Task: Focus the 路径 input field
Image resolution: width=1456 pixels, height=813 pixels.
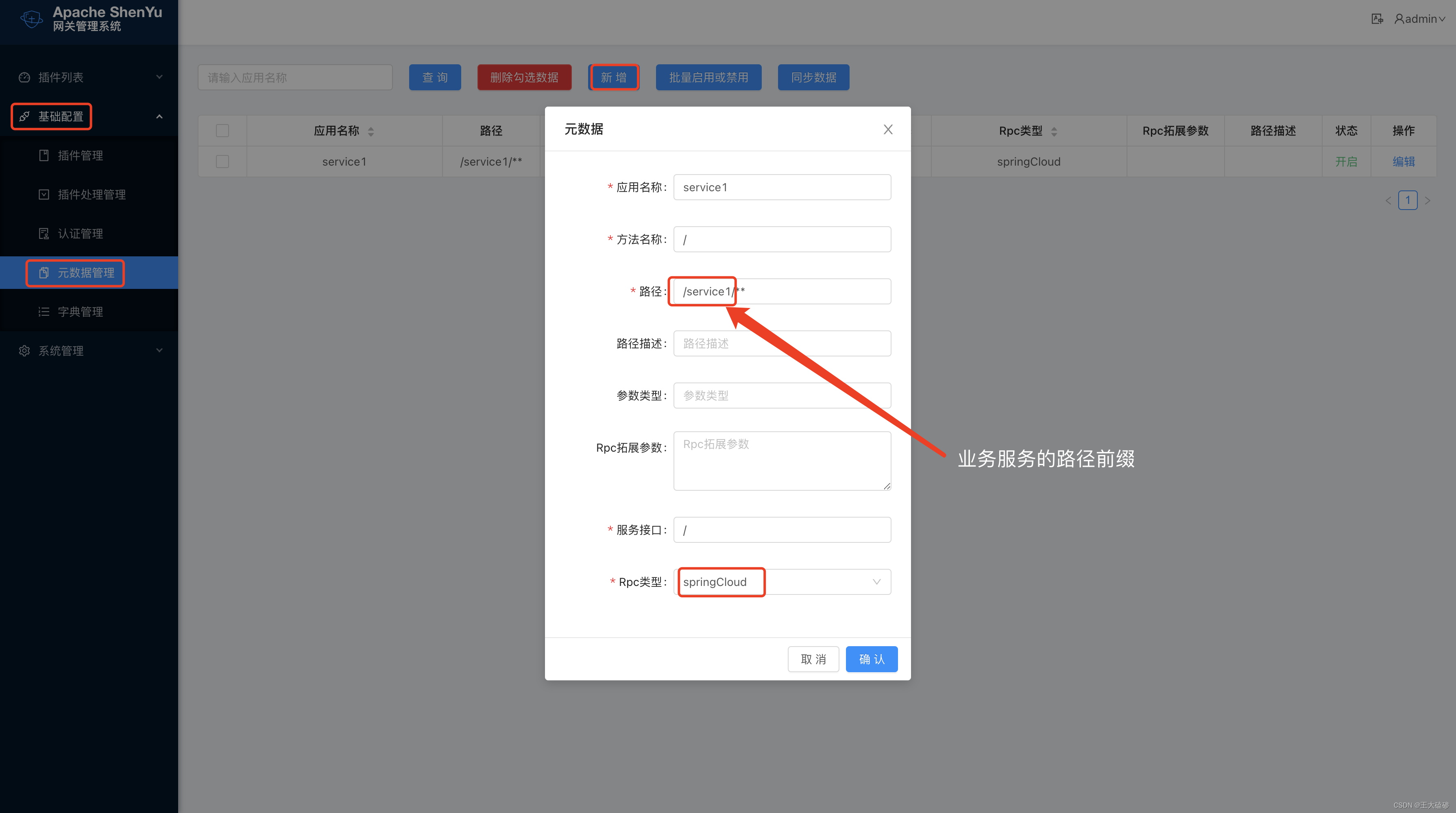Action: point(782,291)
